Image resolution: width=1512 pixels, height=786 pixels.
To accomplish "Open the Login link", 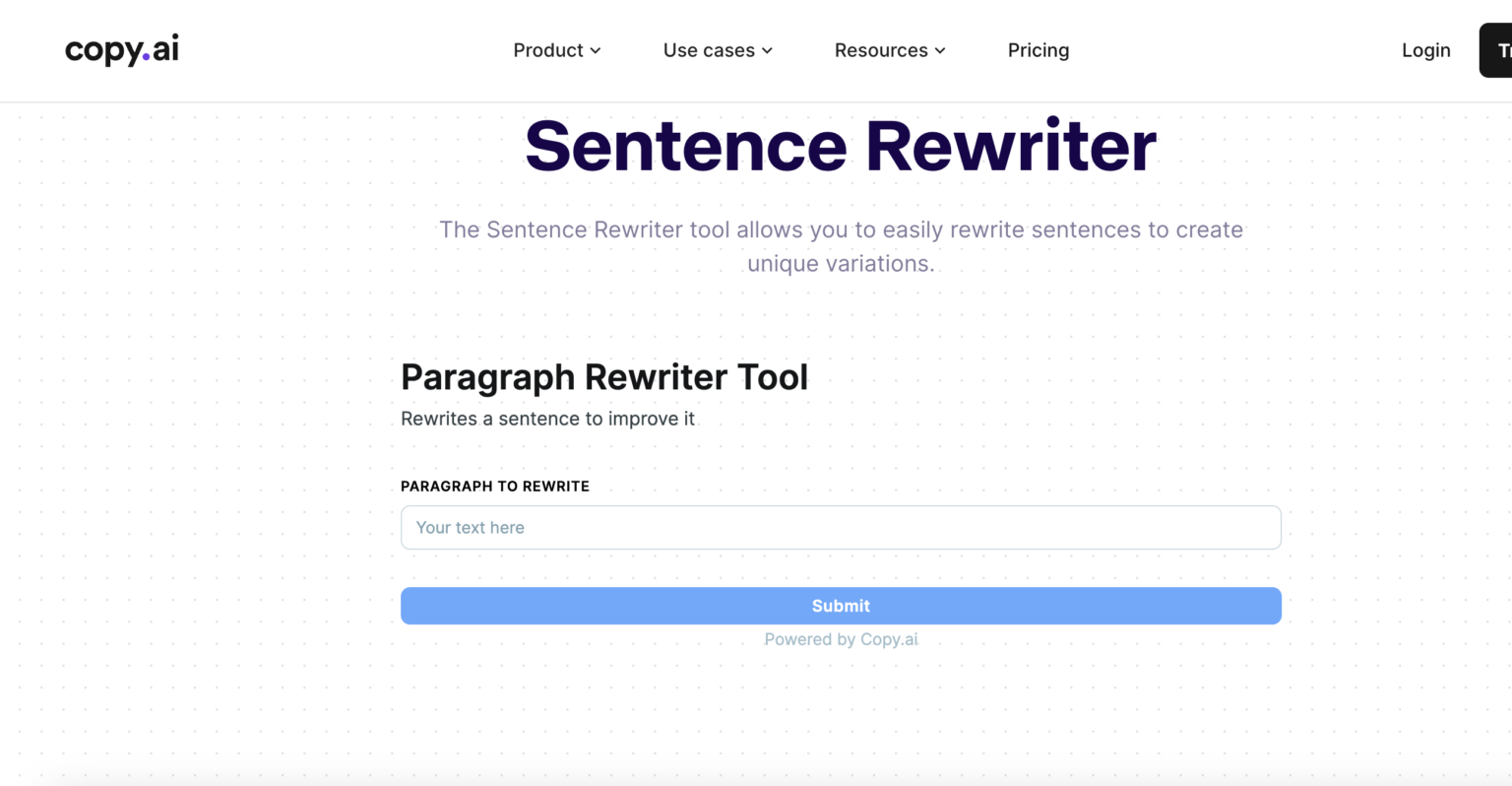I will click(x=1425, y=50).
